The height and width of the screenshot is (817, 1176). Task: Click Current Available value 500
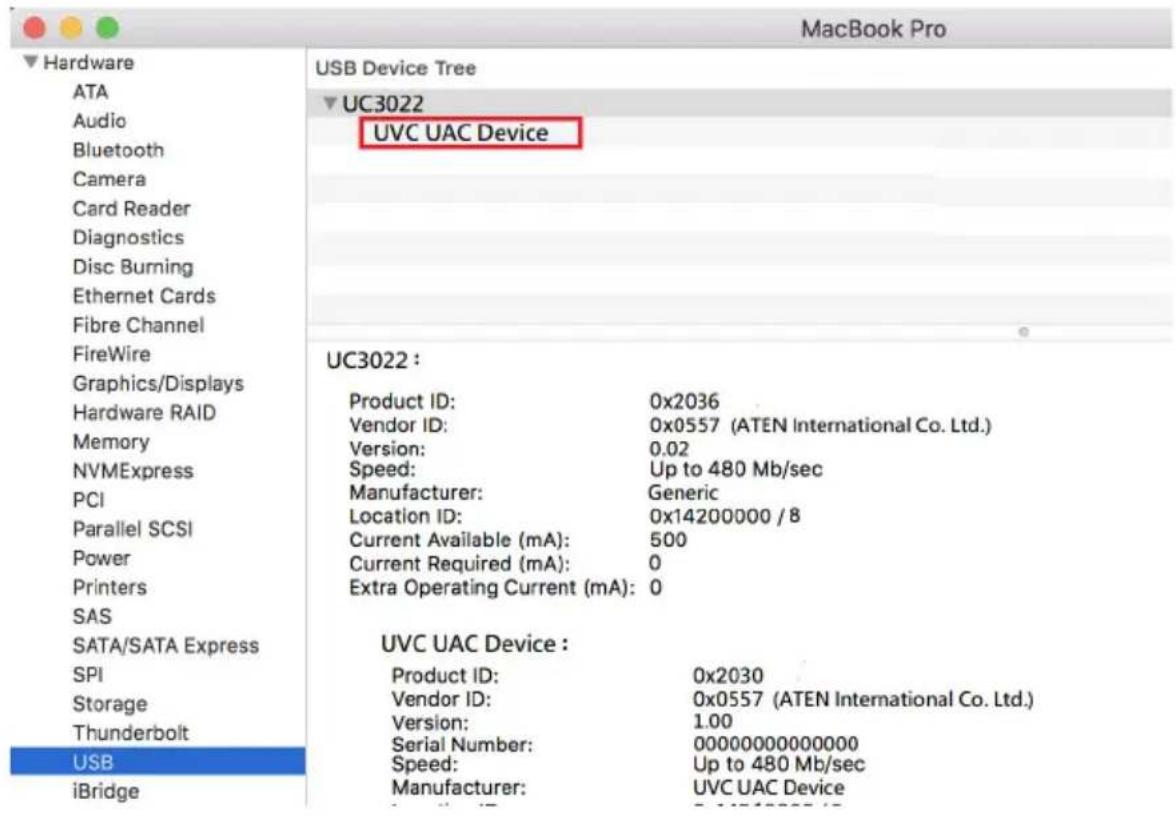coord(668,540)
